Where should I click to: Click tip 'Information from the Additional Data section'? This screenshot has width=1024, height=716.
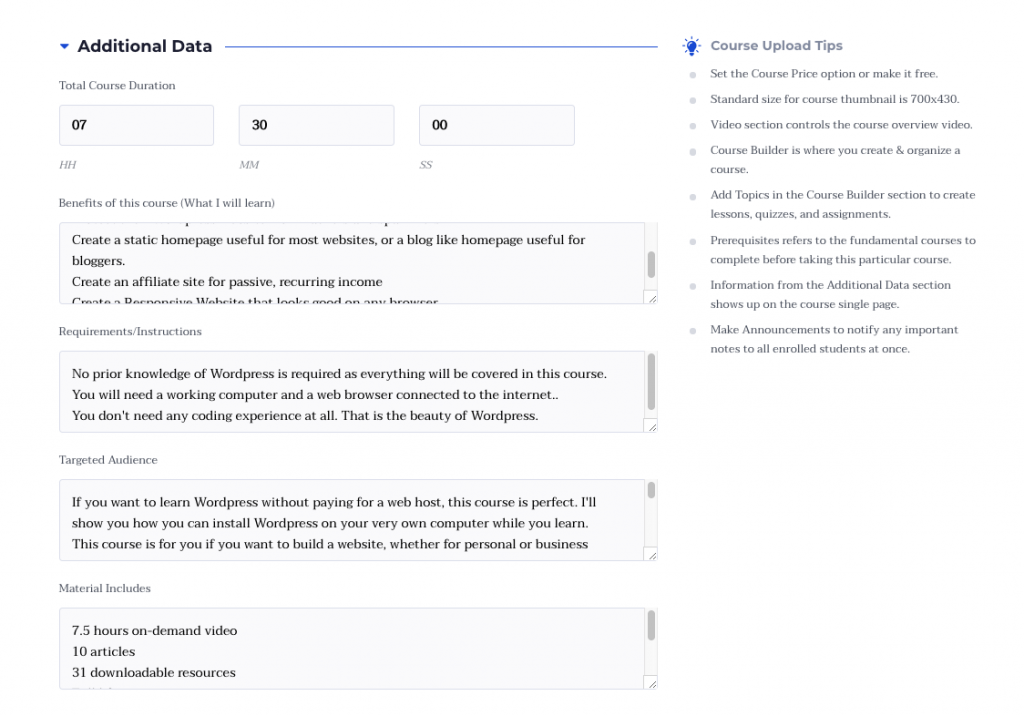[x=831, y=295]
